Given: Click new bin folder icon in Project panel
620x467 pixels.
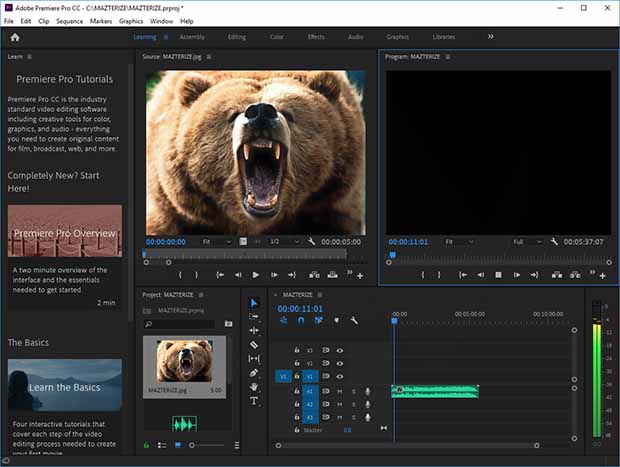Looking at the screenshot, I should pos(229,324).
